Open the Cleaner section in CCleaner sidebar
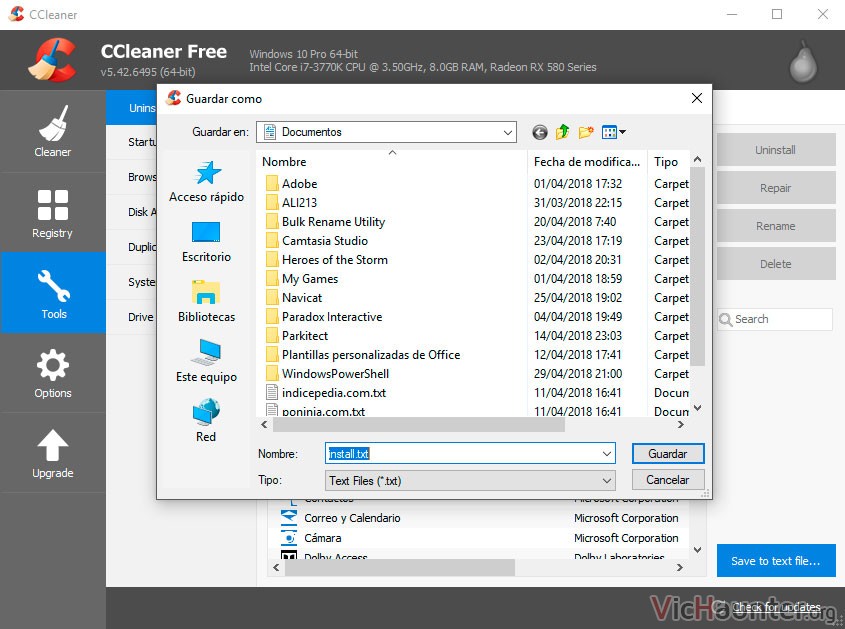Screen dimensions: 845x629 click(53, 132)
